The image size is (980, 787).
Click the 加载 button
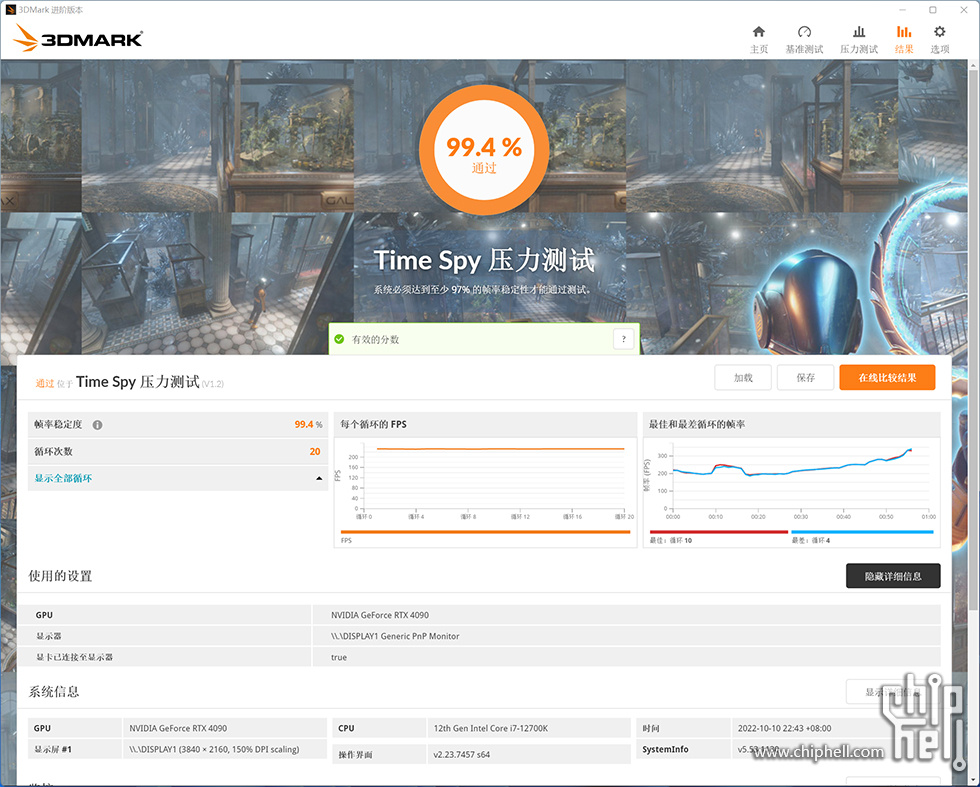(743, 377)
